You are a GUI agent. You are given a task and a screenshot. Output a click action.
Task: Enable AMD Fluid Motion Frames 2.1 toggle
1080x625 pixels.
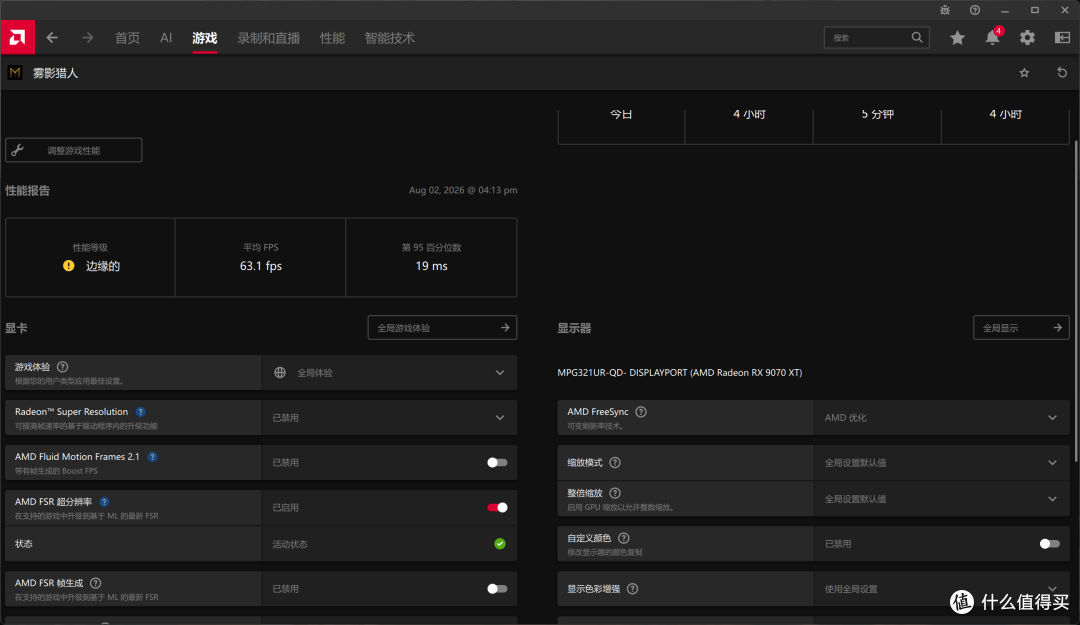pos(497,462)
